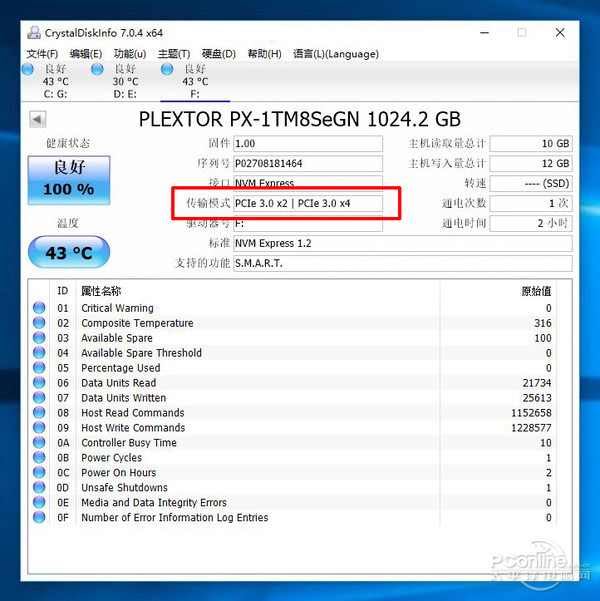Image resolution: width=600 pixels, height=601 pixels.
Task: Click status orb of Critical Warning row
Action: coord(39,308)
